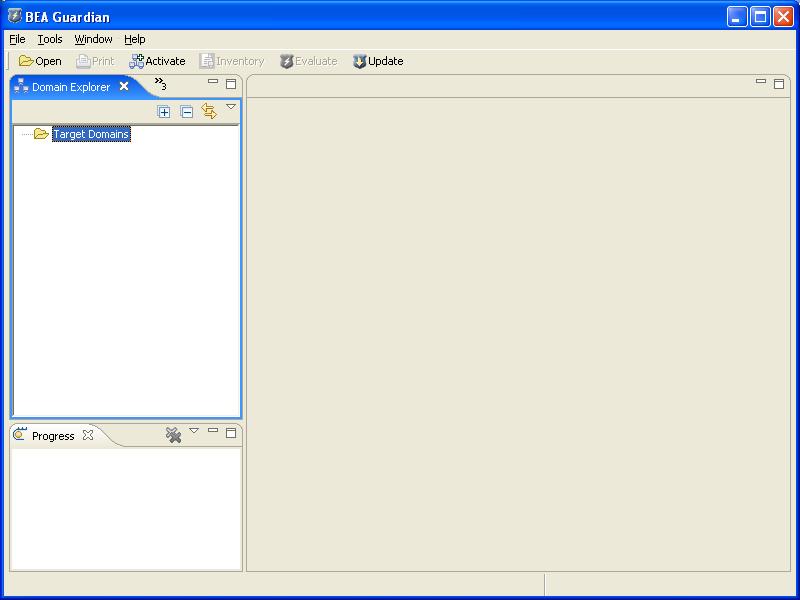Click the Update toolbar button
This screenshot has height=600, width=800.
[x=378, y=61]
